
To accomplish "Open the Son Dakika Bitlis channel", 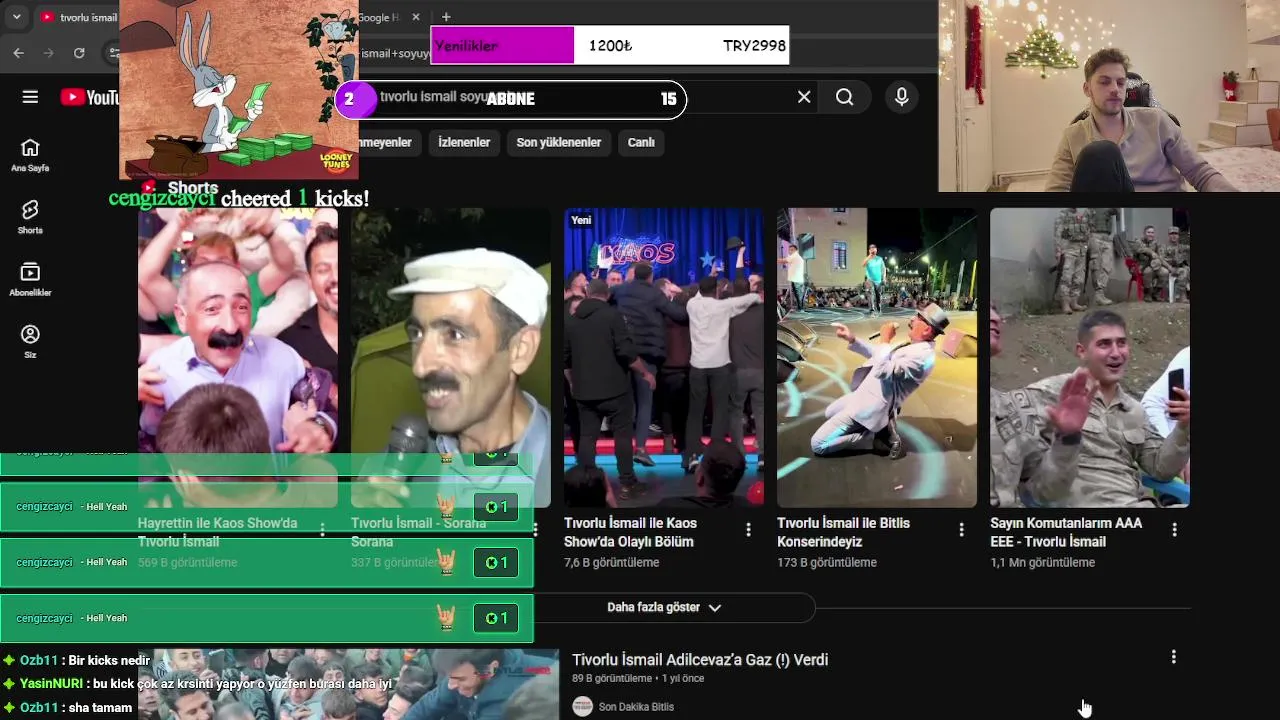I will [x=636, y=707].
